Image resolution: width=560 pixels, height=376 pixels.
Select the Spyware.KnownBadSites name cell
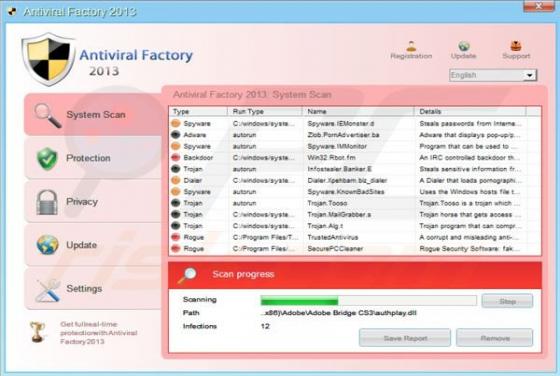coord(346,192)
